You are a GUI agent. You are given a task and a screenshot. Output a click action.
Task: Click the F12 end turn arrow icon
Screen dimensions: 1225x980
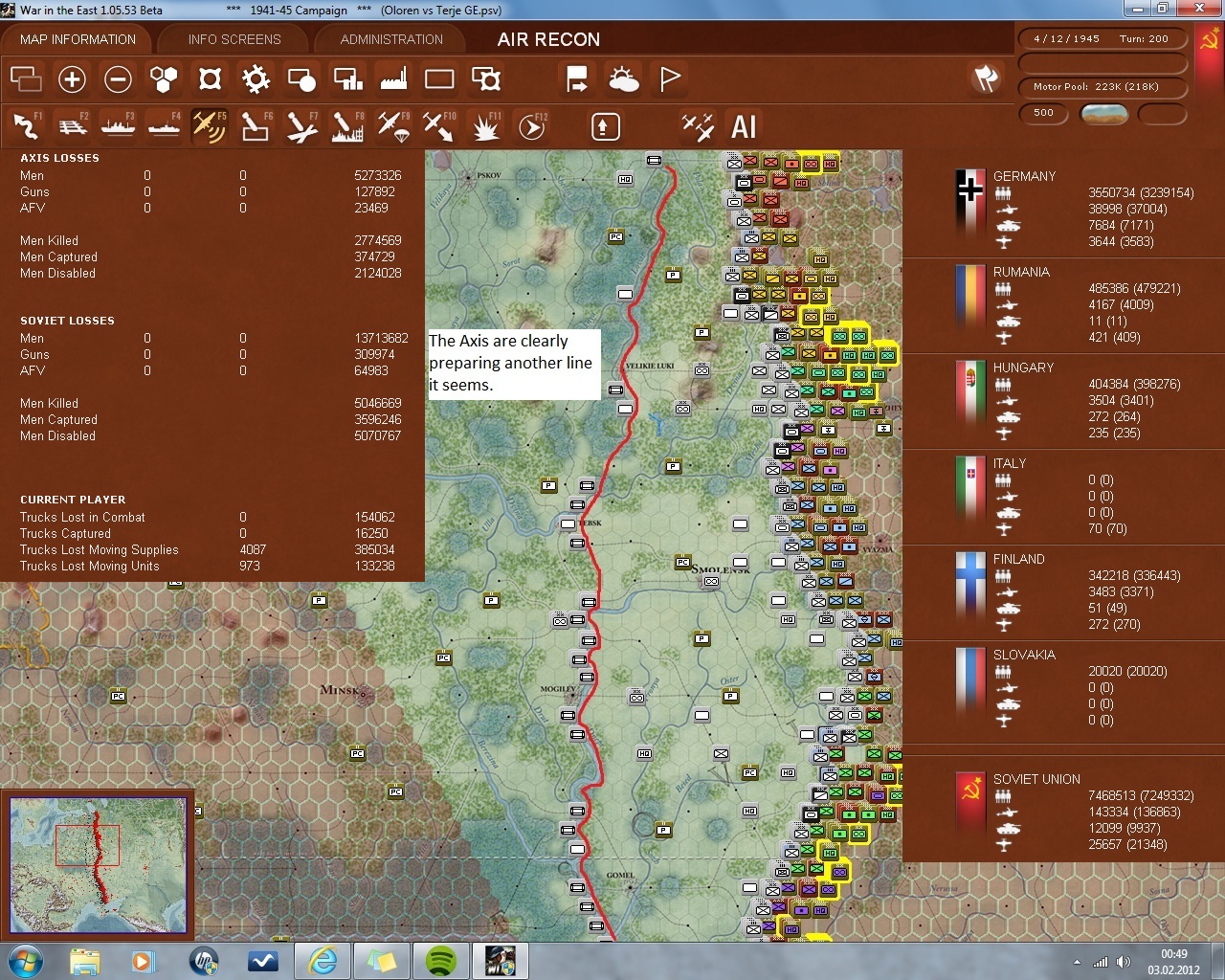[532, 126]
